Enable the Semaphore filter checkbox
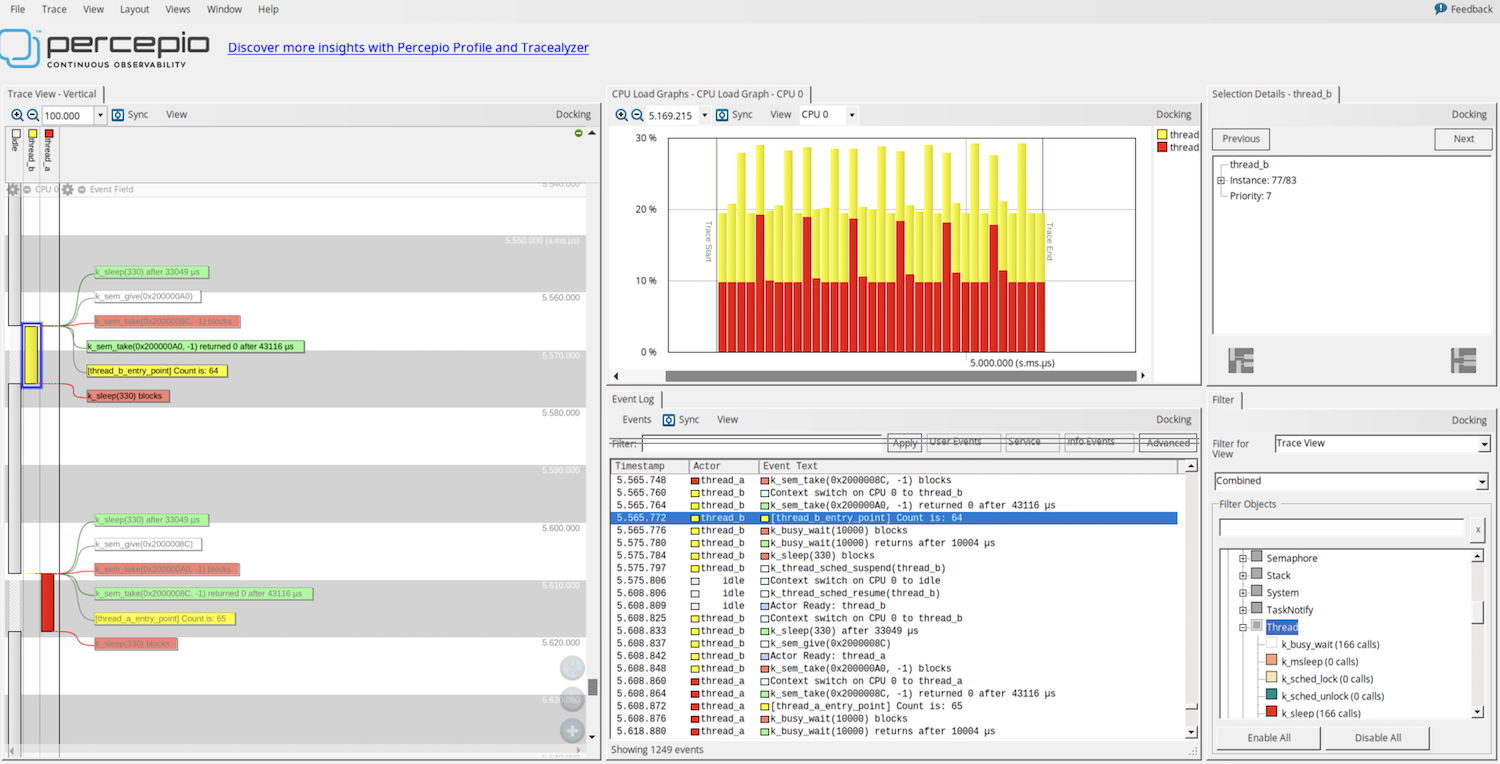1500x764 pixels. pyautogui.click(x=1258, y=557)
